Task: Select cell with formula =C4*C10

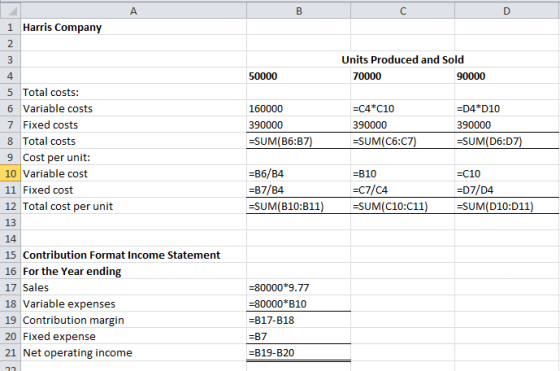Action: coord(402,109)
